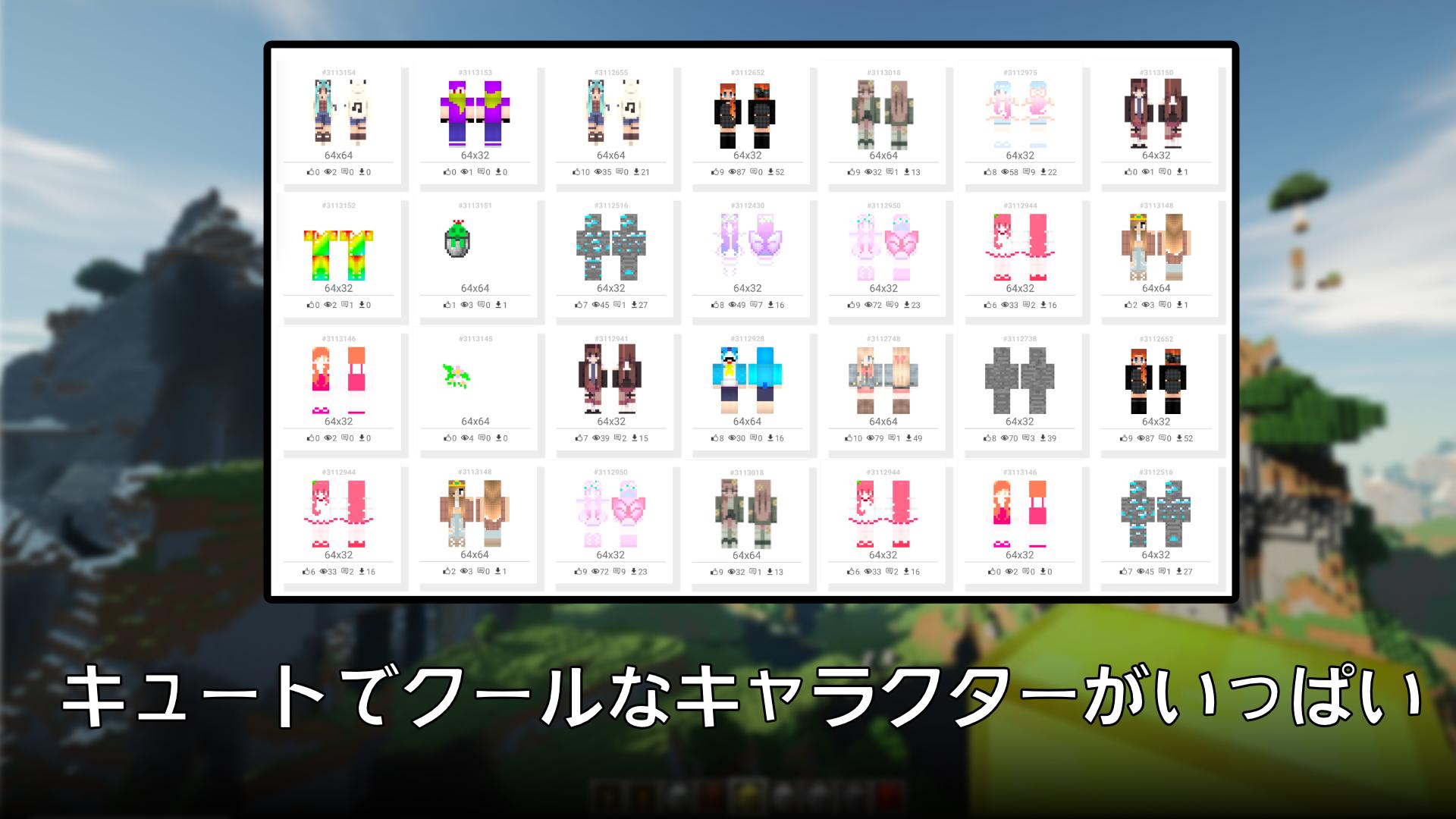Click the download icon on skin #3113154
This screenshot has height=819, width=1456.
click(362, 172)
